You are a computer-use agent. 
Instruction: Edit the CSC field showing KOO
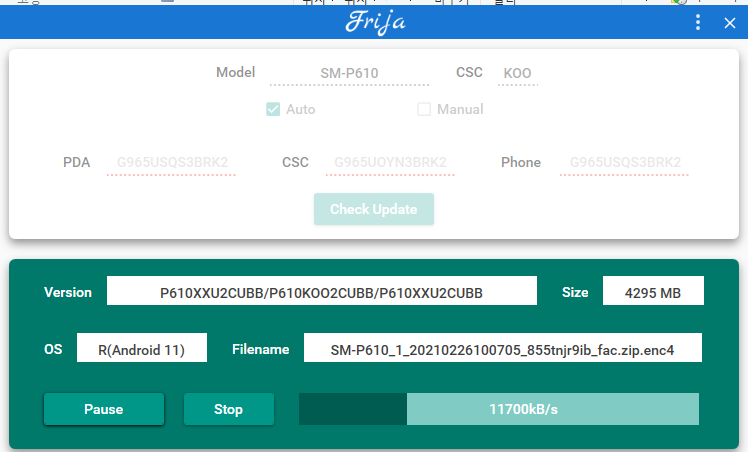coord(518,73)
